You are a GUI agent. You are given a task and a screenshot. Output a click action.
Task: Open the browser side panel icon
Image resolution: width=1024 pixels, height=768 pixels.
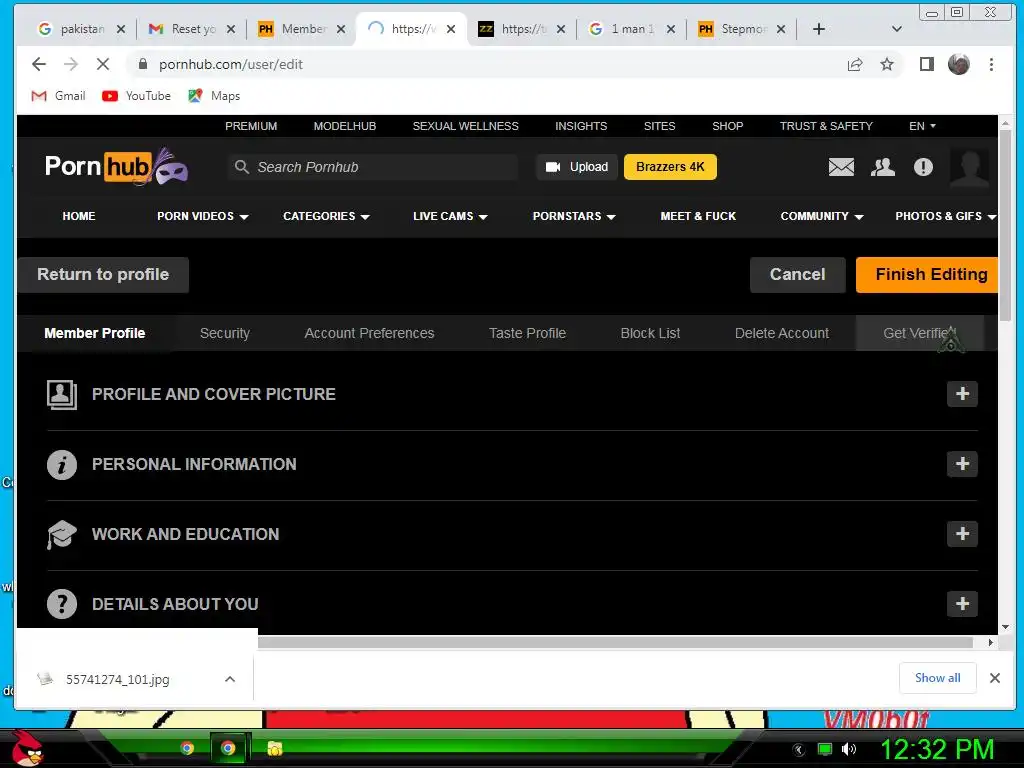tap(926, 64)
